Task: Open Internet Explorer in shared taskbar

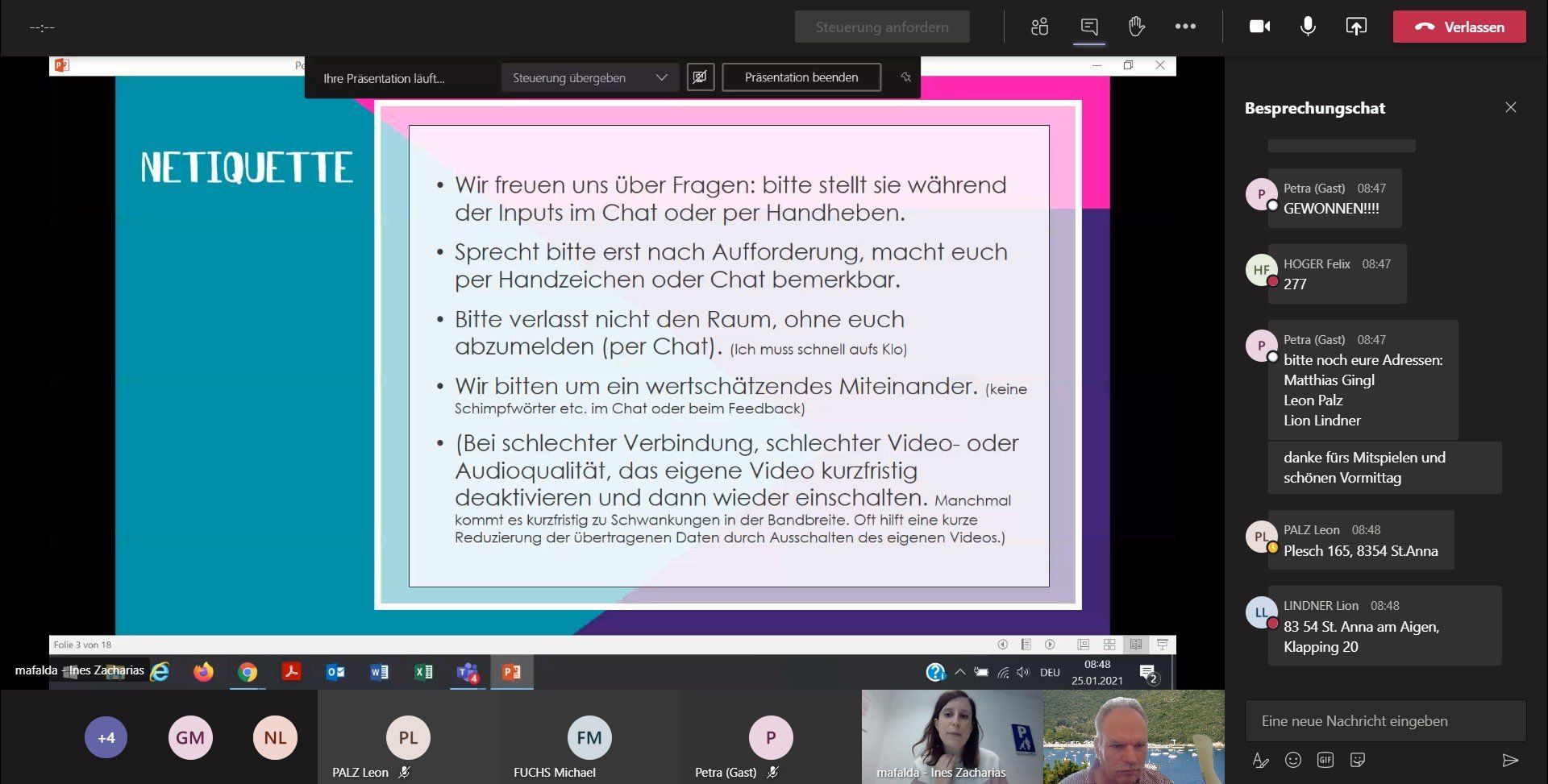Action: [x=160, y=672]
